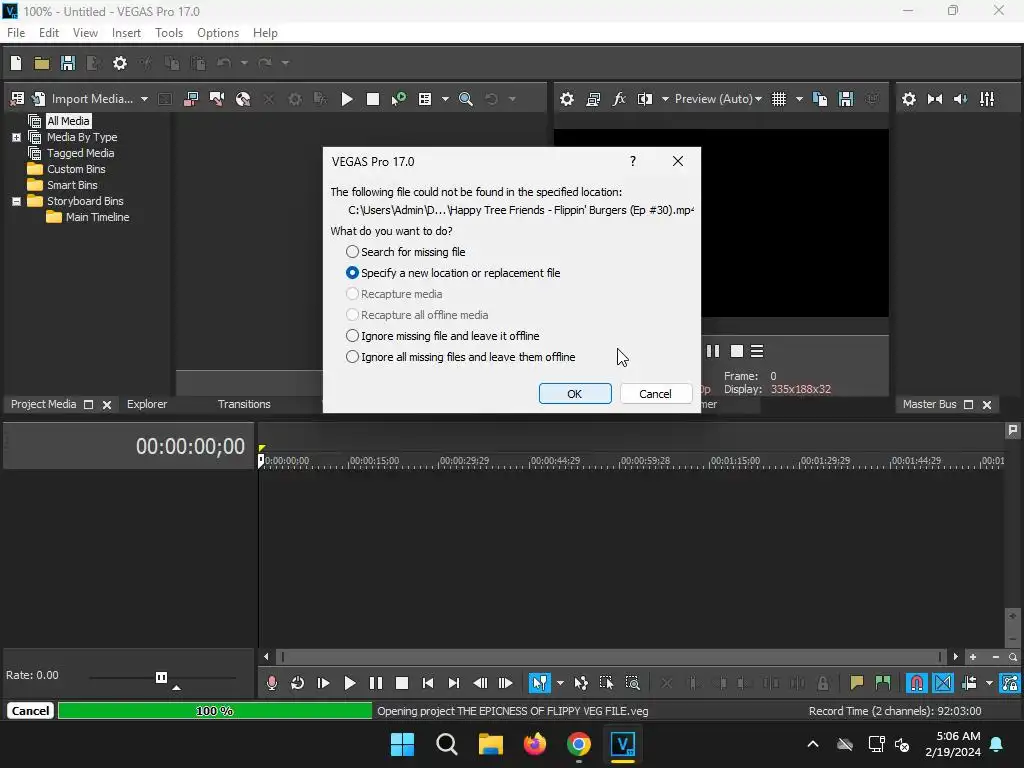Viewport: 1024px width, 768px height.
Task: Stop timeline playback
Action: (402, 683)
